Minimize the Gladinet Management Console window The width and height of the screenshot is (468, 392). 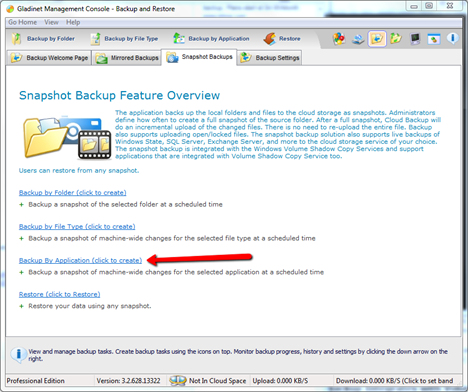pyautogui.click(x=414, y=6)
